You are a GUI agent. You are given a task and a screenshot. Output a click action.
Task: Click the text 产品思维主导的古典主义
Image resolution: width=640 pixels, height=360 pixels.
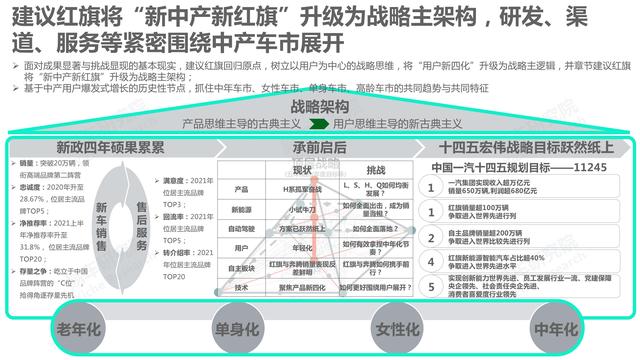click(241, 124)
